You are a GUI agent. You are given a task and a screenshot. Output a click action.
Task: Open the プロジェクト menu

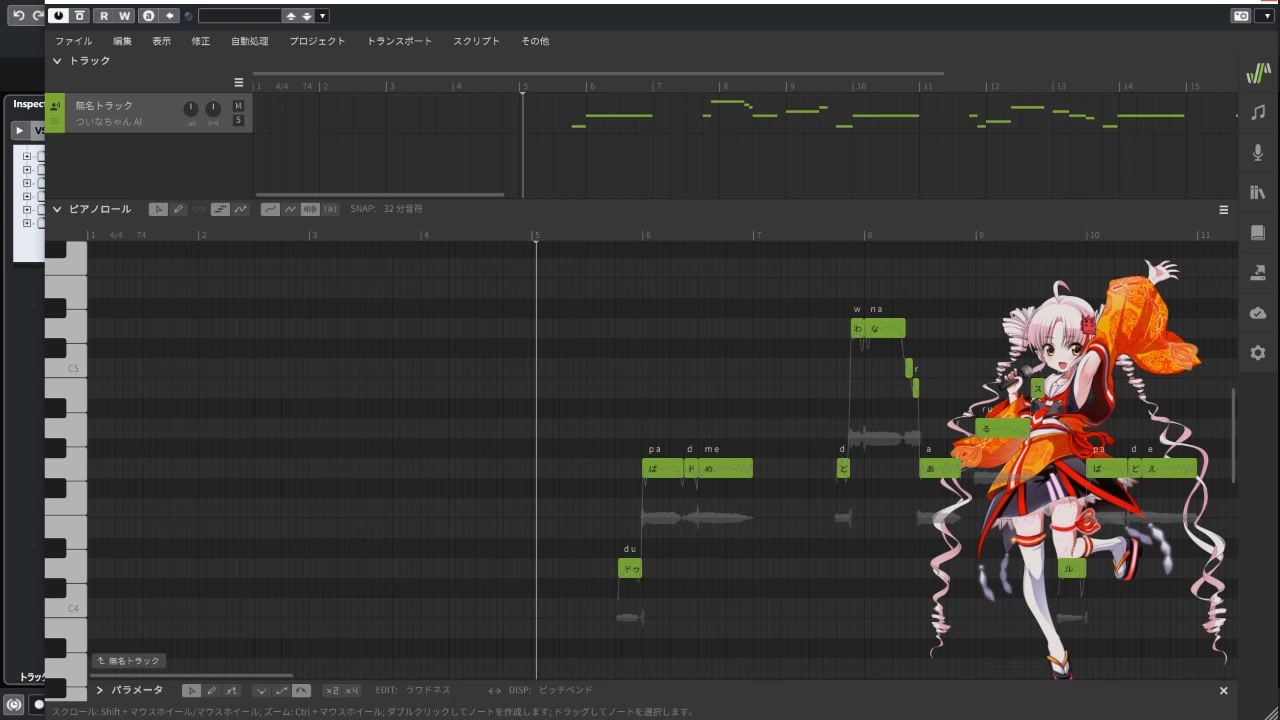click(317, 41)
